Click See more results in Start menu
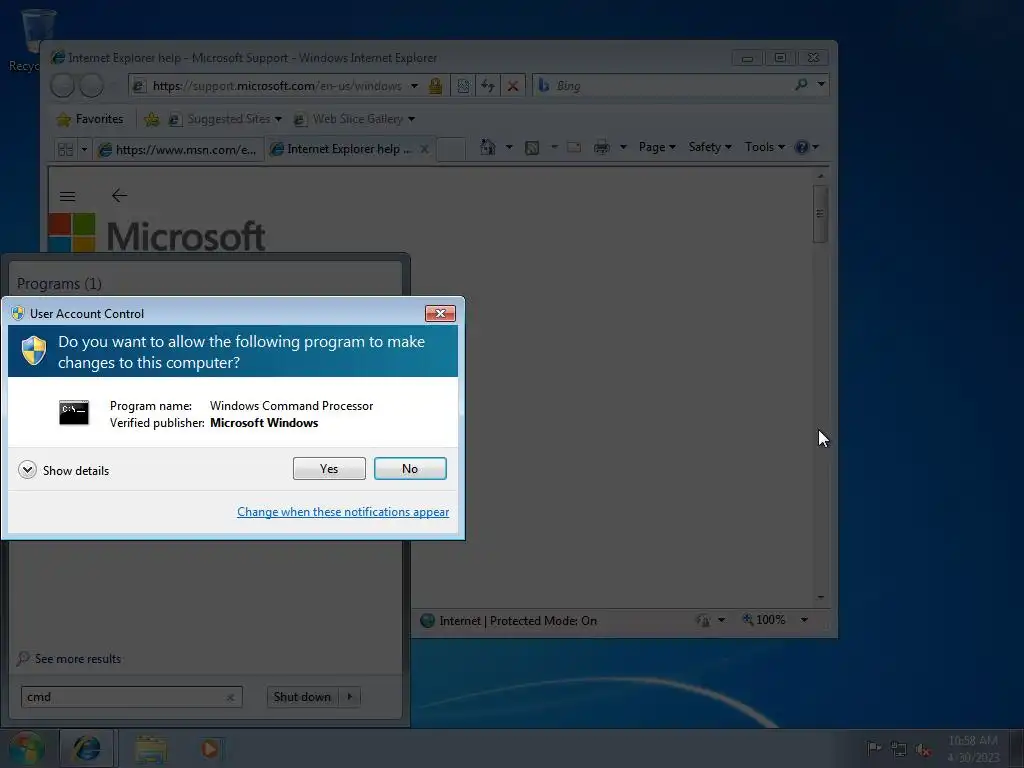This screenshot has width=1024, height=768. coord(78,658)
